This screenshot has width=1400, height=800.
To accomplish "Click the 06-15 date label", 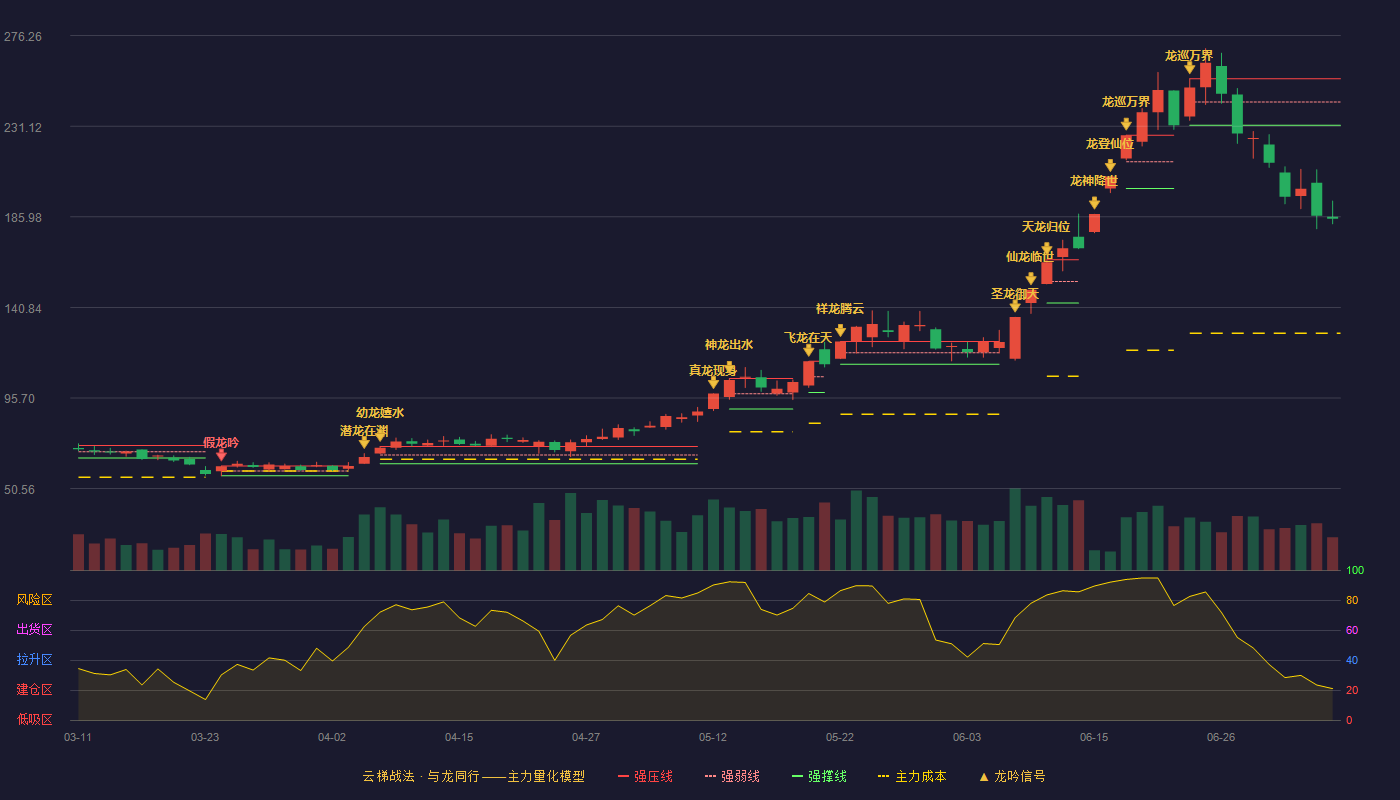I will [x=1094, y=737].
